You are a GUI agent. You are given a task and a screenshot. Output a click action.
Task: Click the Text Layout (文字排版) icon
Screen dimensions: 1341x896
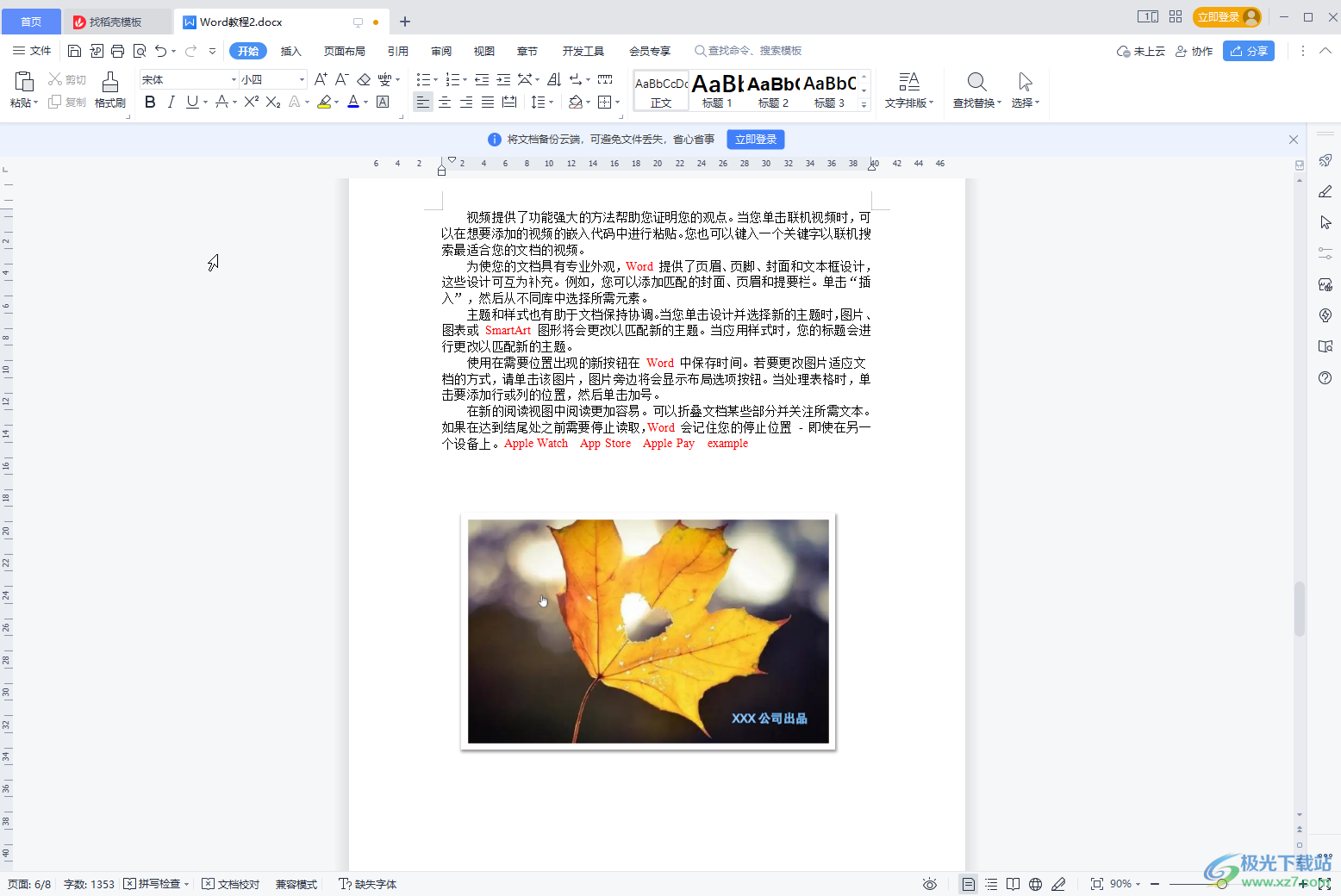point(909,82)
